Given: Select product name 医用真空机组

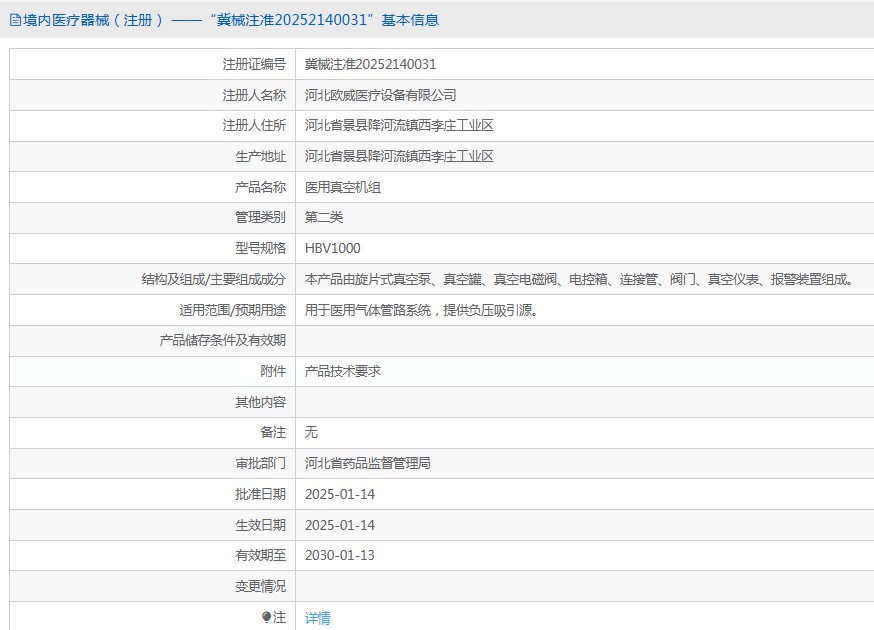Looking at the screenshot, I should [x=343, y=187].
